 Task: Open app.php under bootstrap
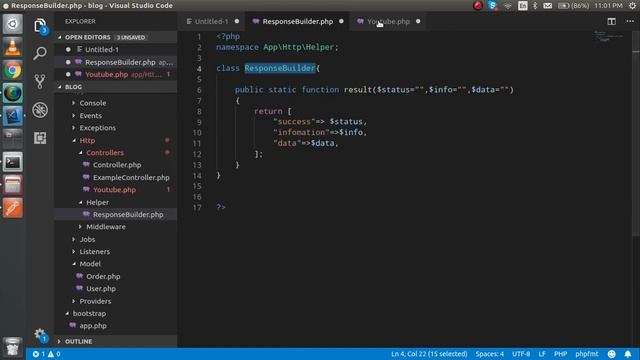[116, 326]
